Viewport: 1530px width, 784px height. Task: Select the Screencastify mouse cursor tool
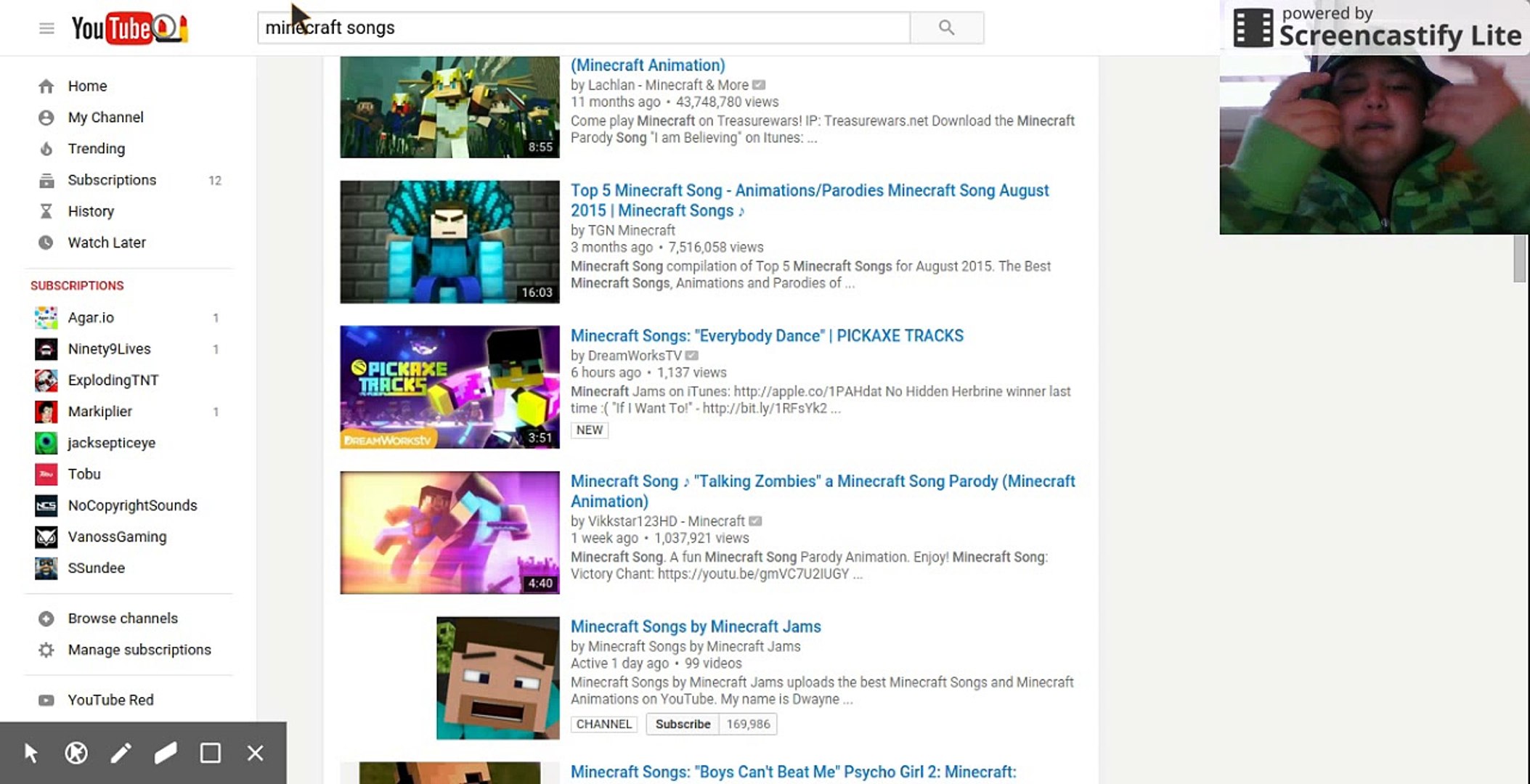[30, 753]
